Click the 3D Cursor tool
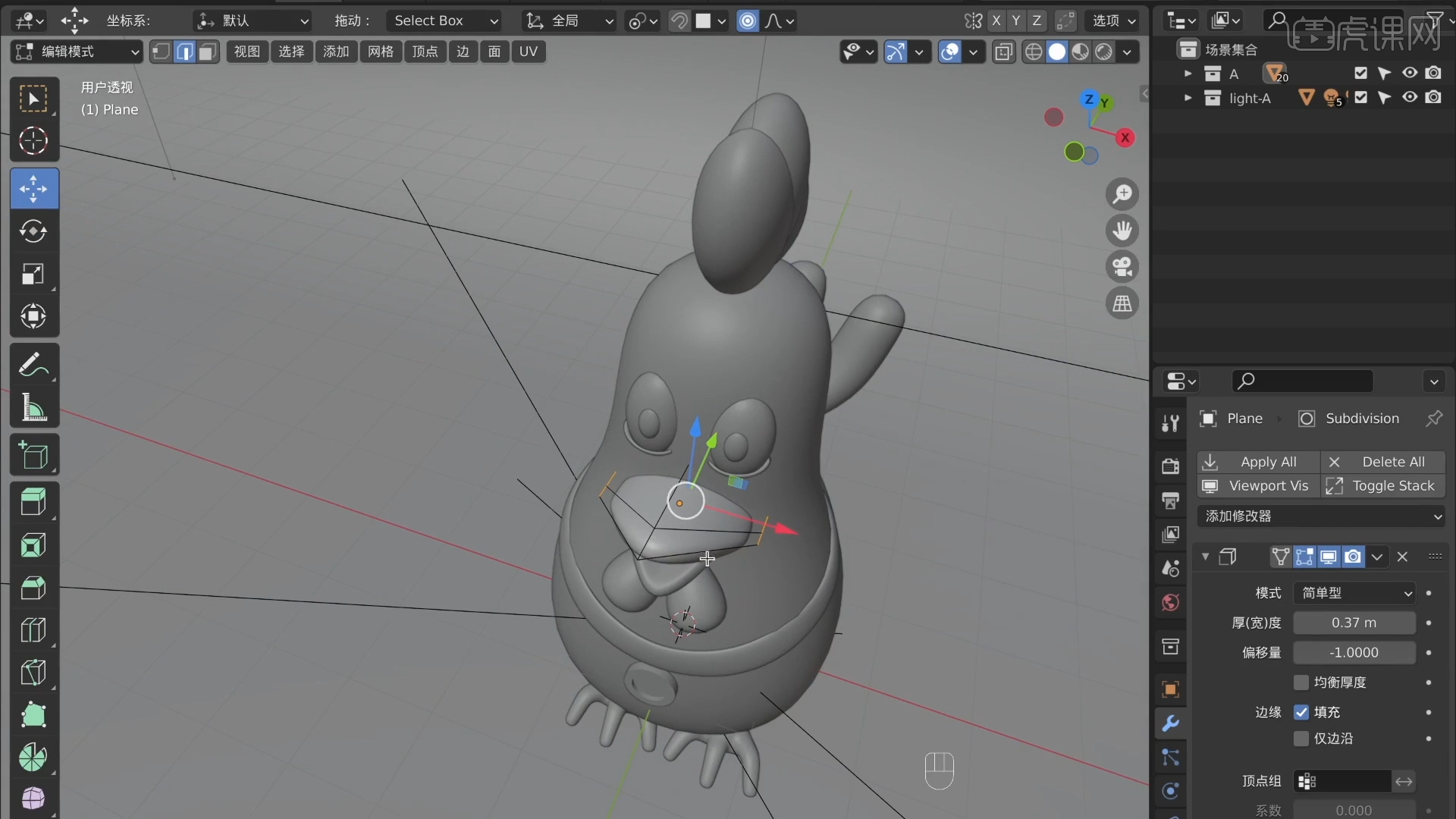 pos(33,141)
